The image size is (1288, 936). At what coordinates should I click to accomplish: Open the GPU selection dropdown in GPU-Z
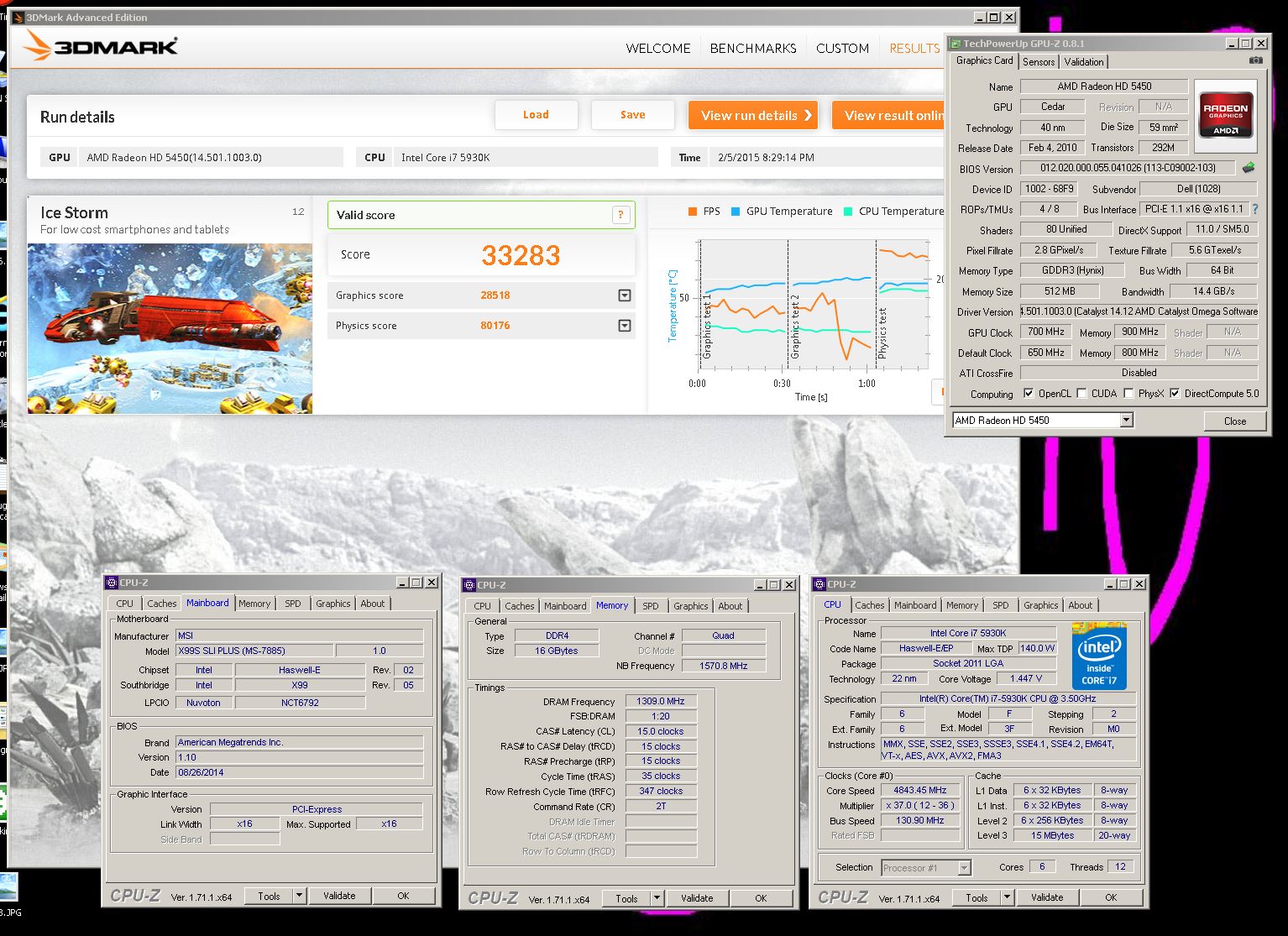coord(1127,421)
